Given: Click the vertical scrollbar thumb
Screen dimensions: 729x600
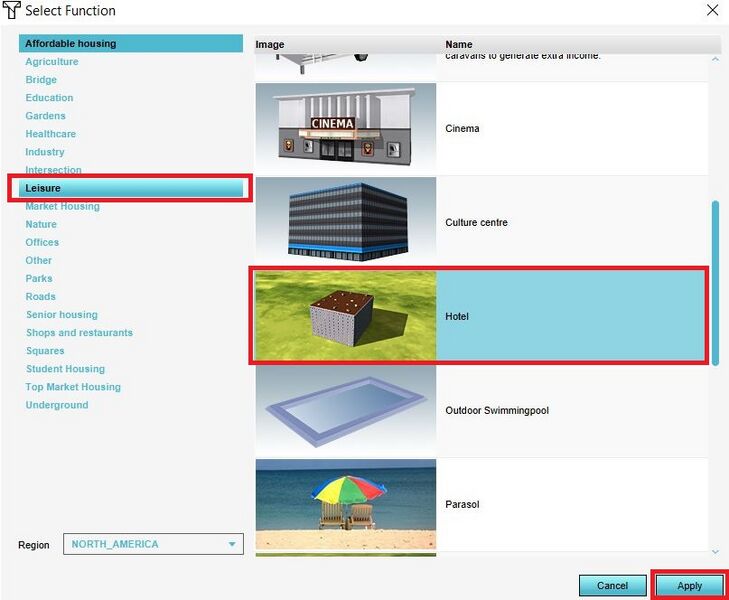Looking at the screenshot, I should 715,283.
